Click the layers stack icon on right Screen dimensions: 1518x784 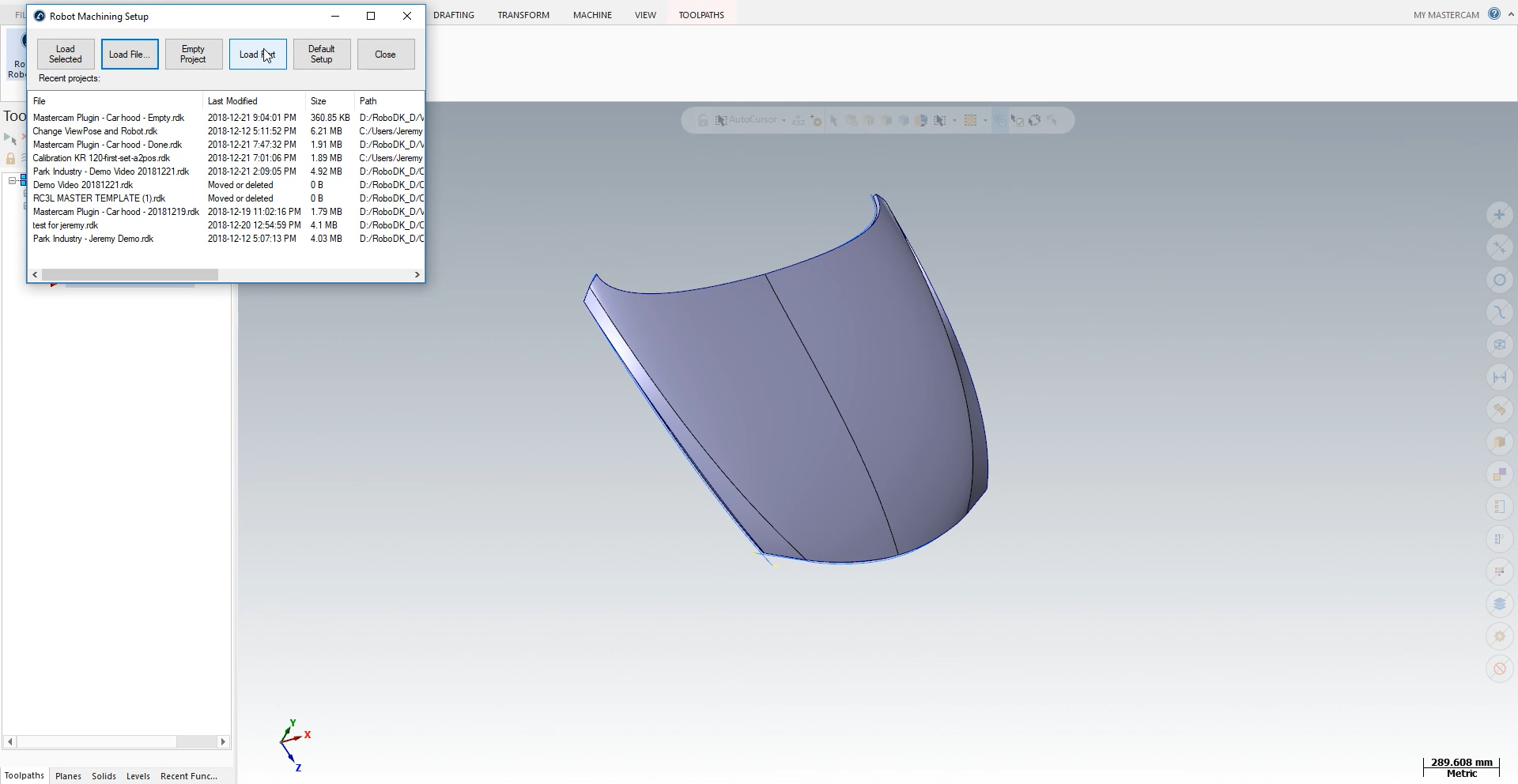[1499, 605]
